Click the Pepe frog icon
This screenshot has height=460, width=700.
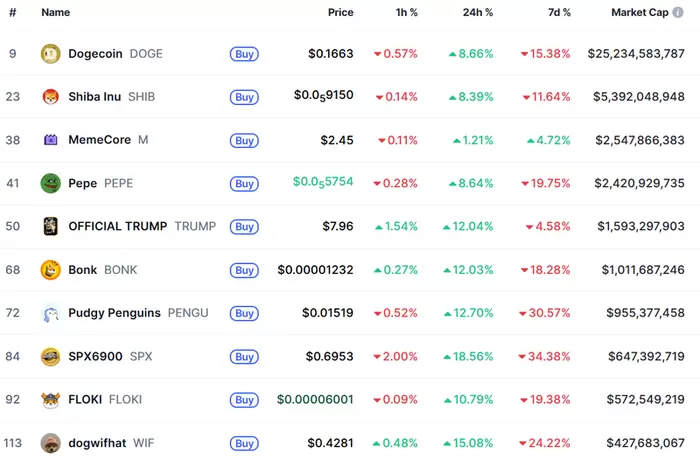coord(50,183)
